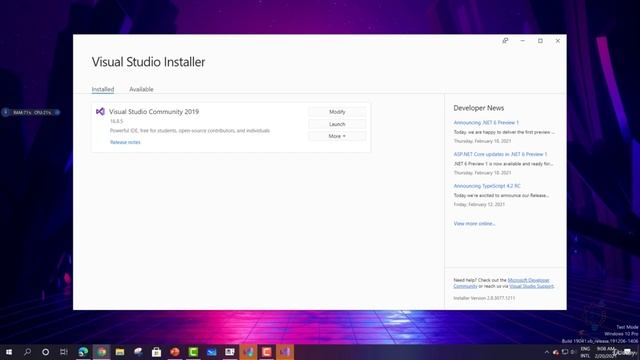Image resolution: width=640 pixels, height=360 pixels.
Task: Open the taskbar clock and date
Action: [x=605, y=352]
